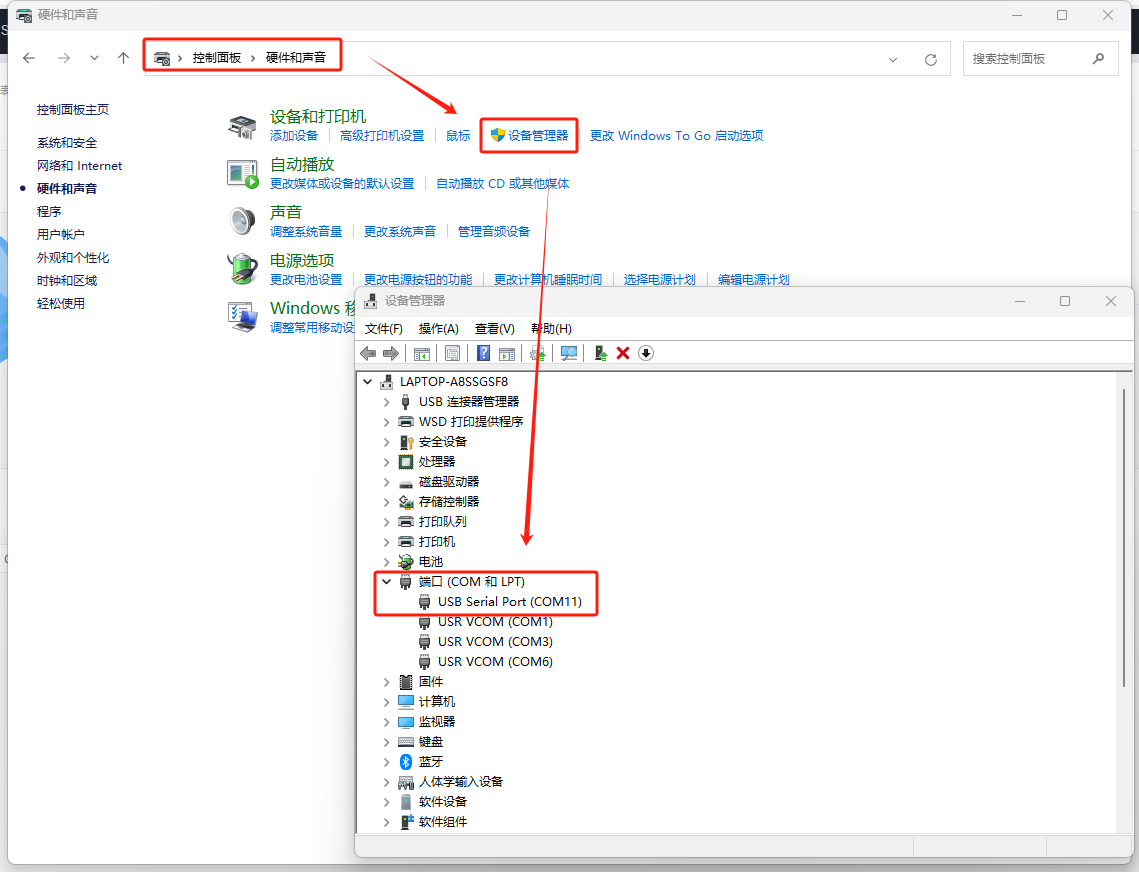Click the blue question mark help icon
1139x872 pixels.
click(x=484, y=353)
